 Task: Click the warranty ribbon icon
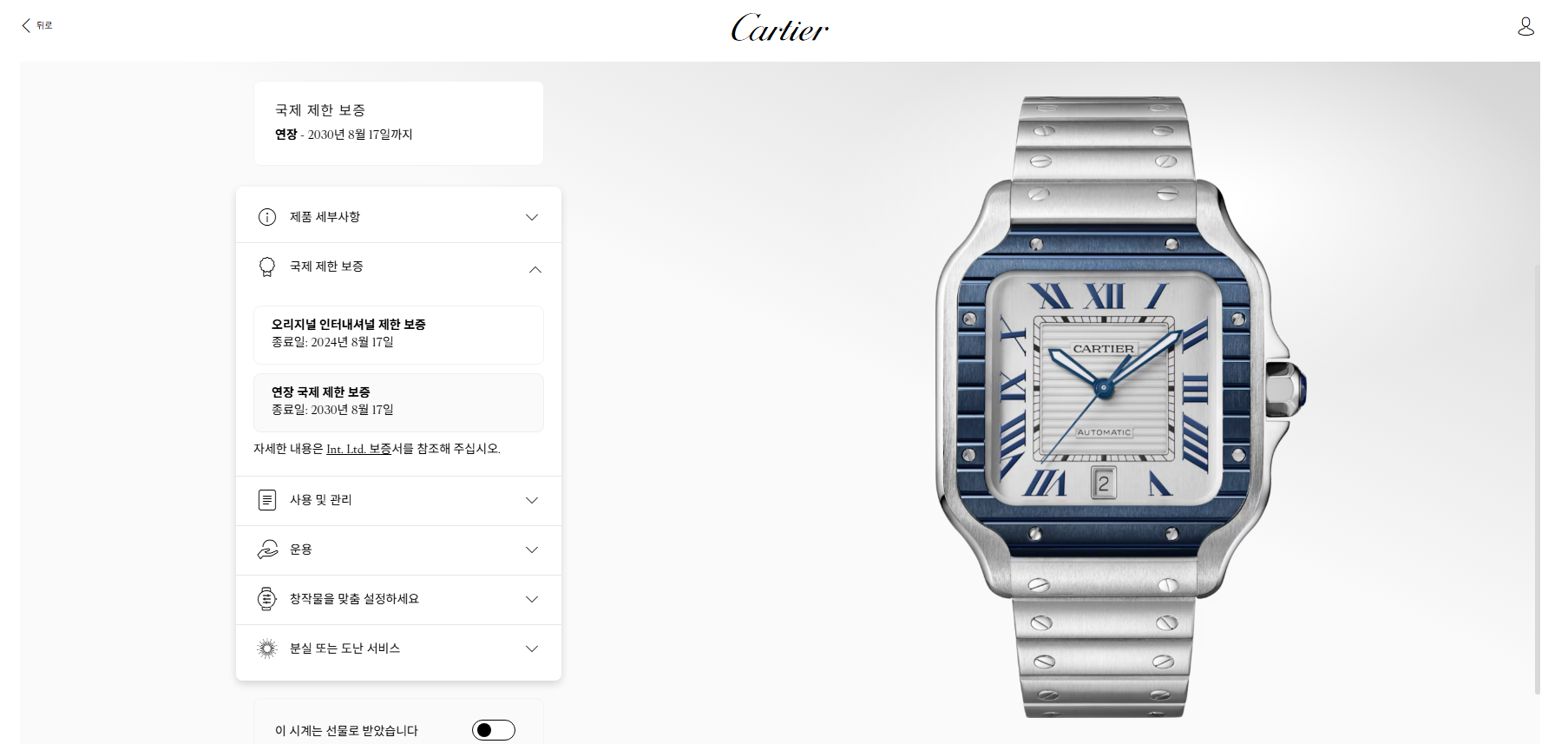(x=267, y=267)
